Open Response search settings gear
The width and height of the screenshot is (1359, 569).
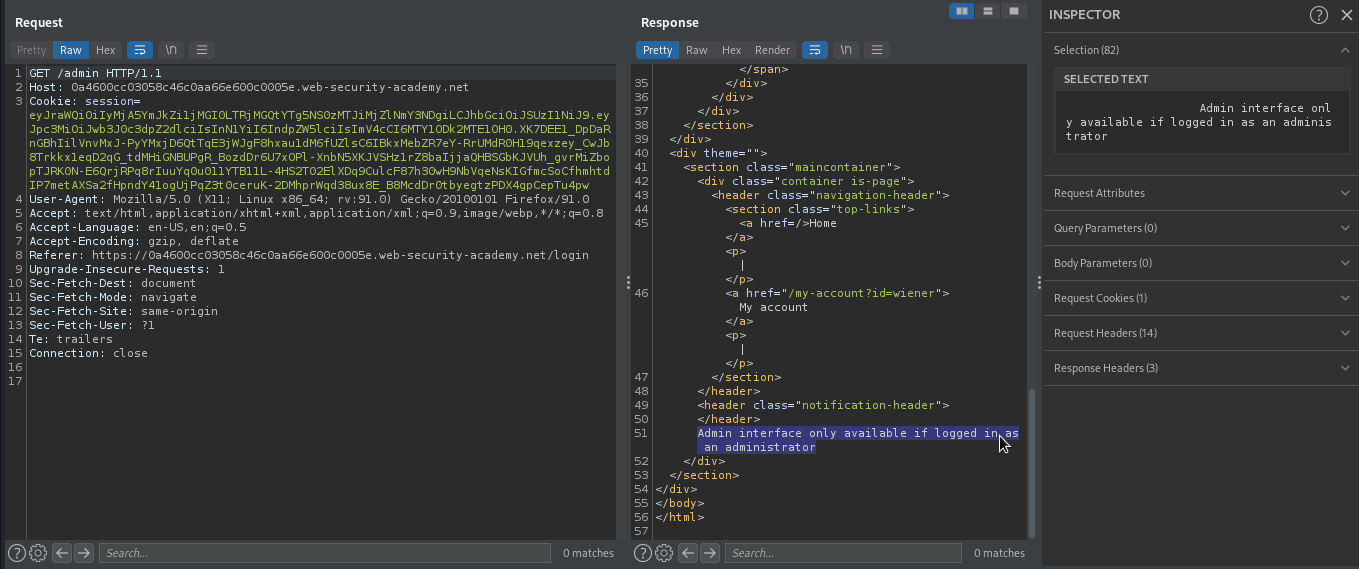[x=664, y=553]
